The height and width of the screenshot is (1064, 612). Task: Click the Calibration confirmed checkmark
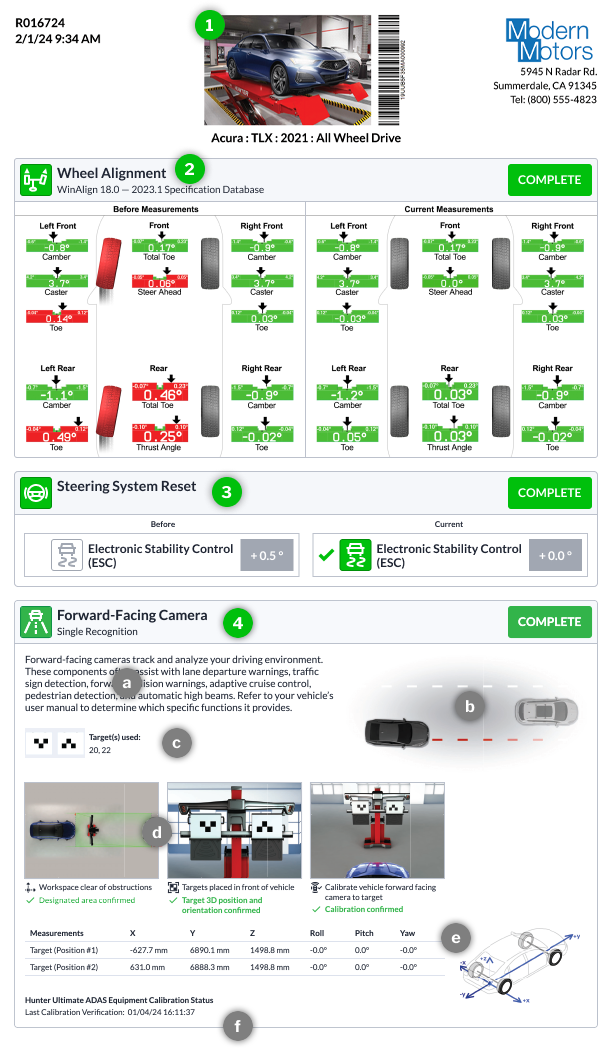[315, 909]
